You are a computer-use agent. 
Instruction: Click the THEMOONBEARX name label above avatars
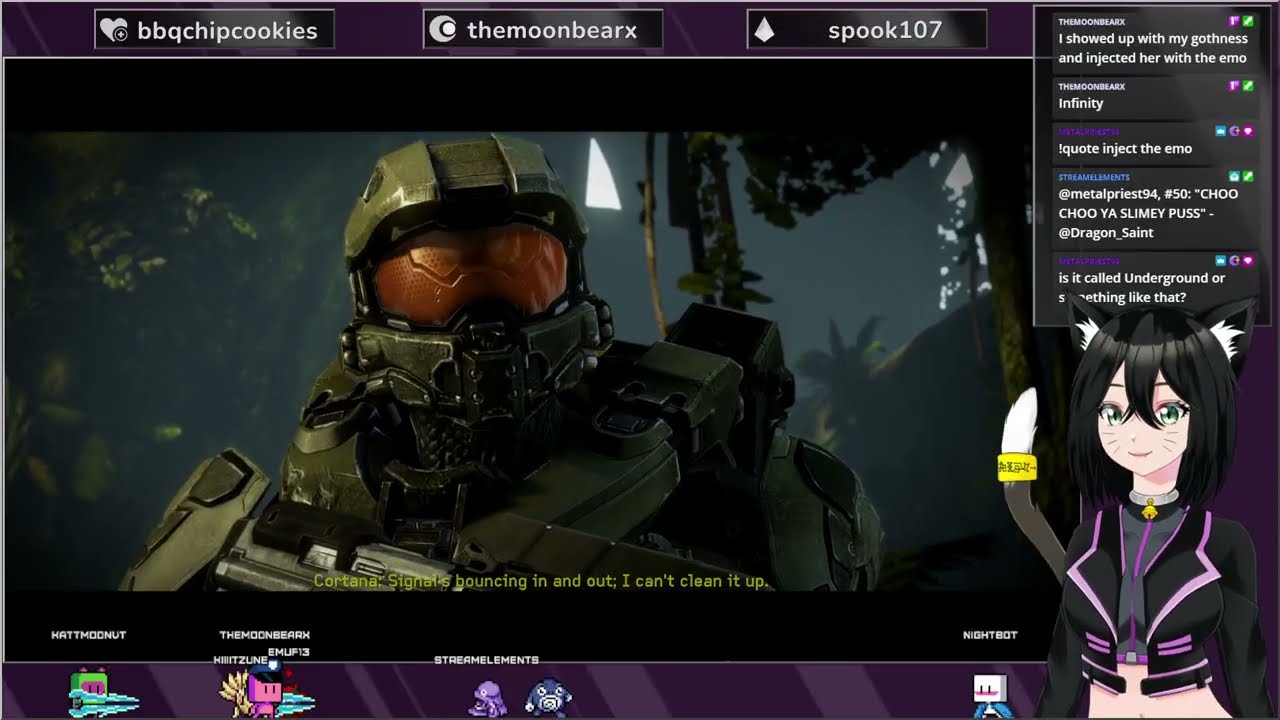(265, 635)
